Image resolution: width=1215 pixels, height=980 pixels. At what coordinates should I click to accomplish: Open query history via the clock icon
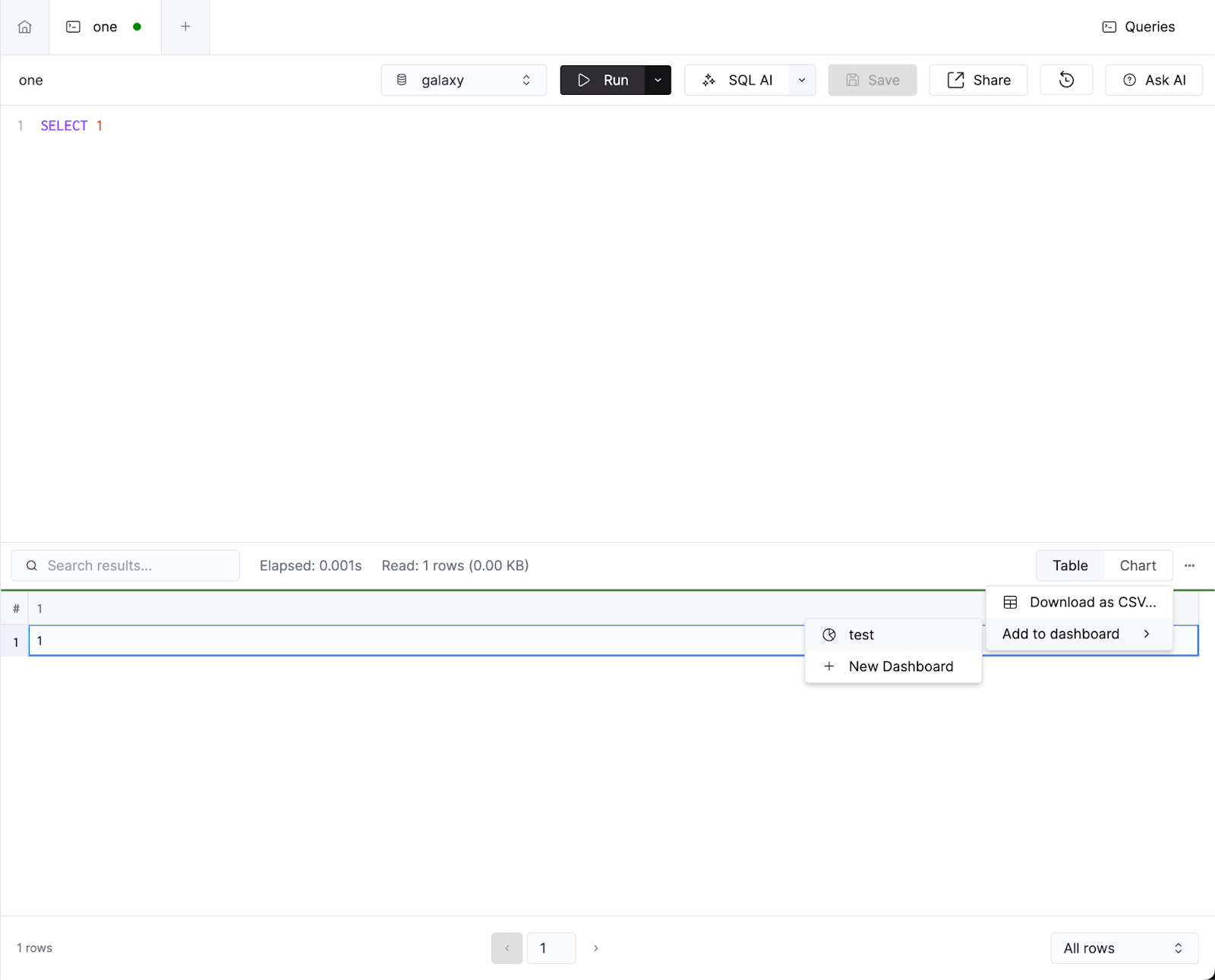[1066, 80]
